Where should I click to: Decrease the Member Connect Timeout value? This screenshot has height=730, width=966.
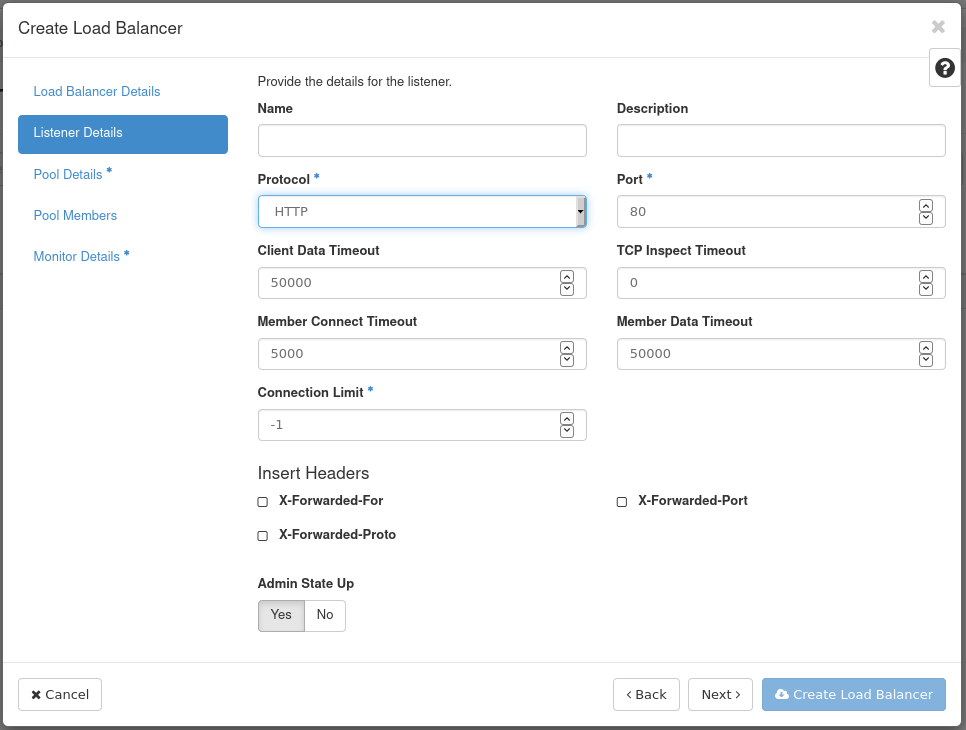pos(567,360)
